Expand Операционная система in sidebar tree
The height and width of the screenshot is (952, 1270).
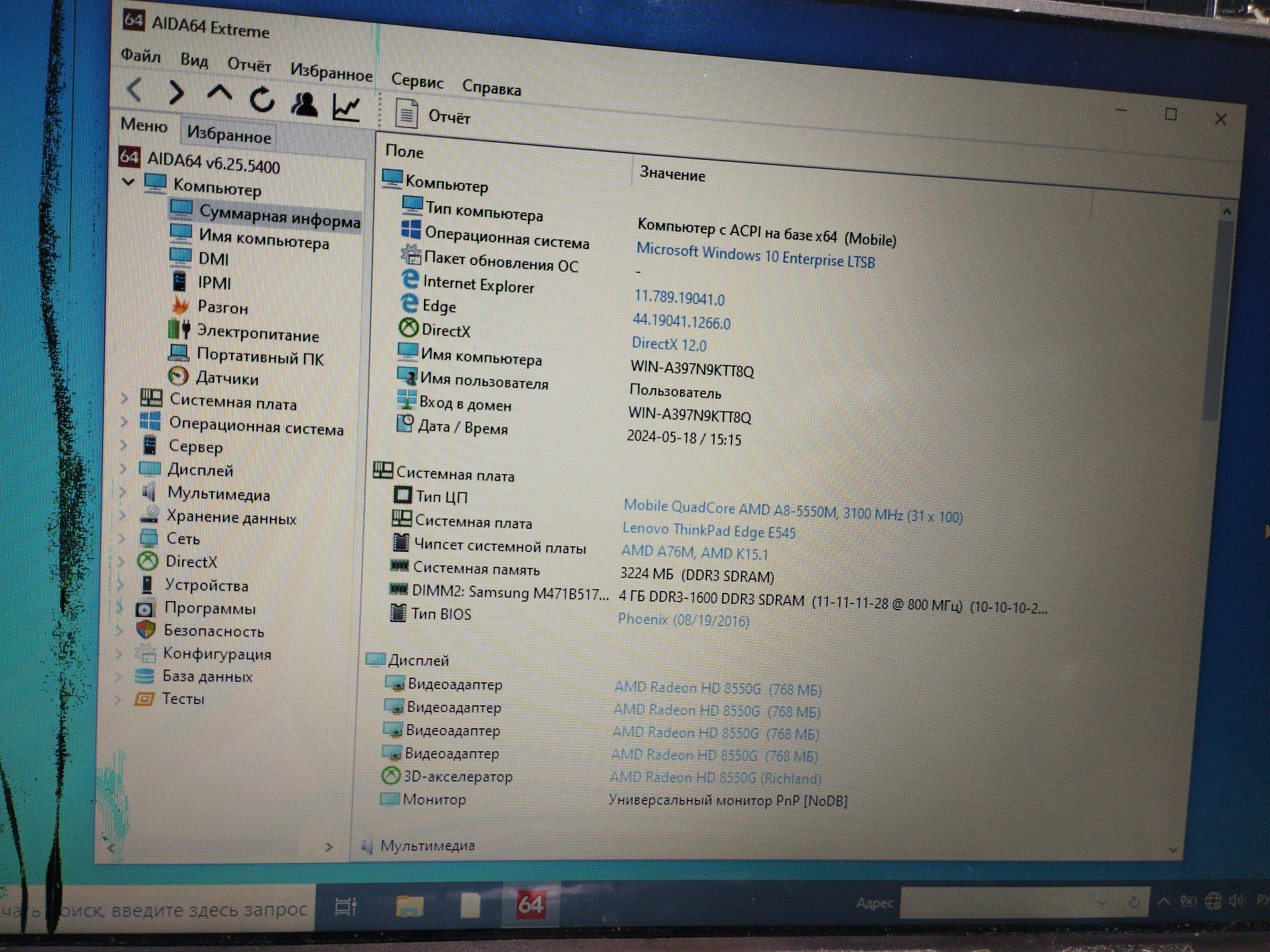tap(124, 421)
